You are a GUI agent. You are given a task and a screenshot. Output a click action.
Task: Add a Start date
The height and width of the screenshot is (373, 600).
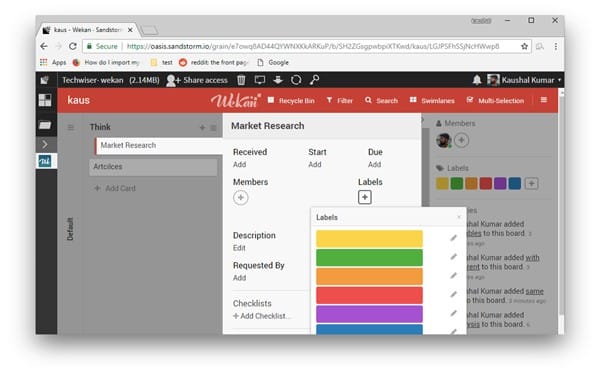pos(315,165)
